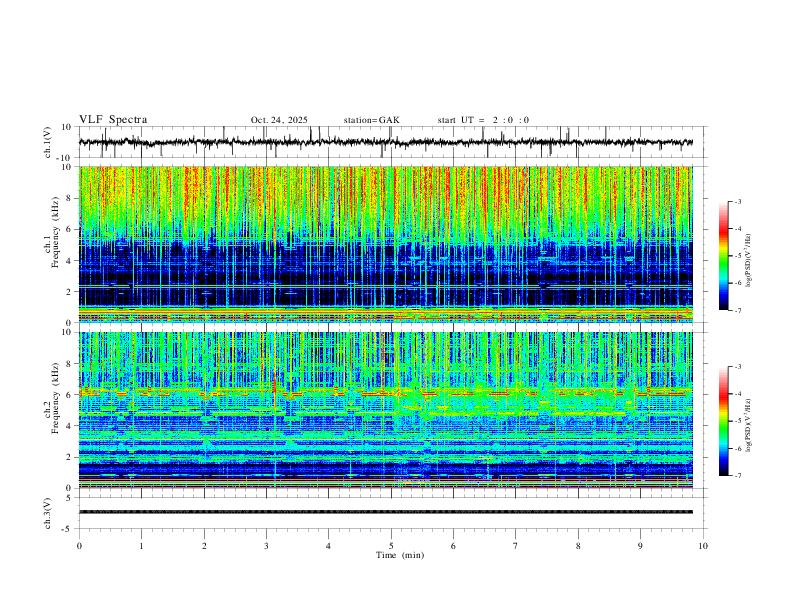Click the "VLF Spectra" plot title
792x612 pixels.
coord(113,120)
